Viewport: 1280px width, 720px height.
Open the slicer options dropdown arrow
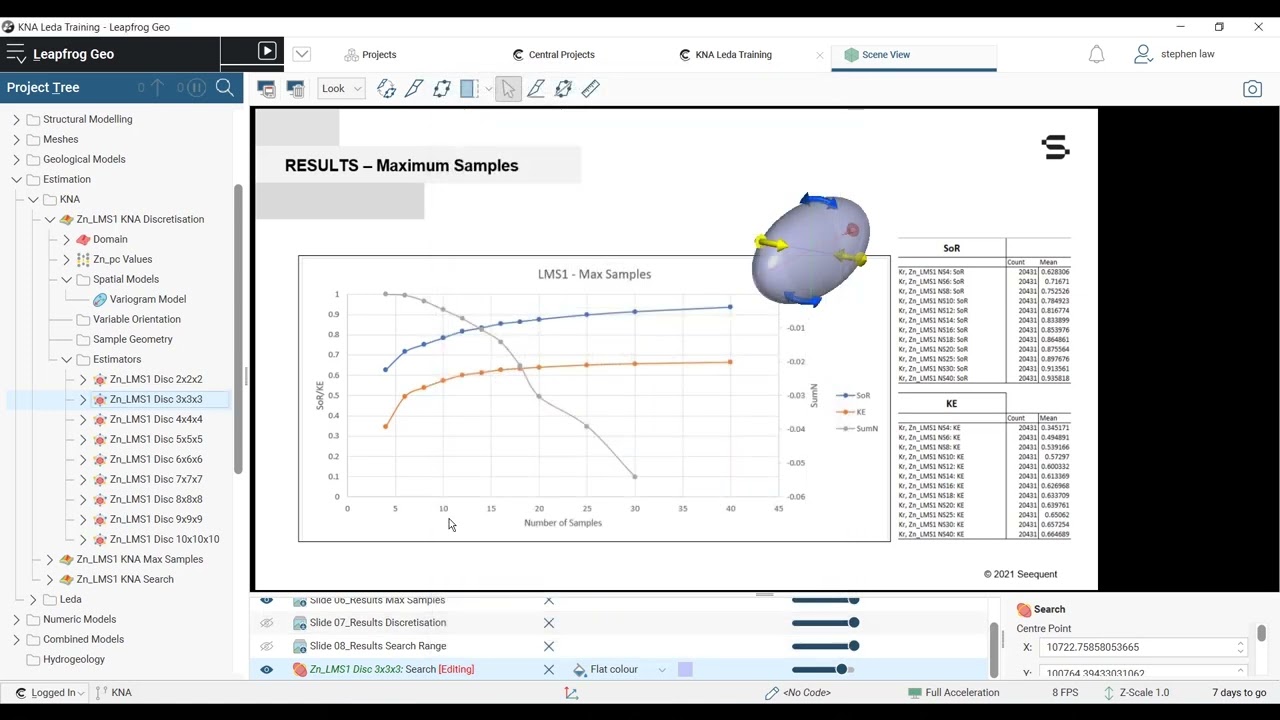tap(488, 89)
